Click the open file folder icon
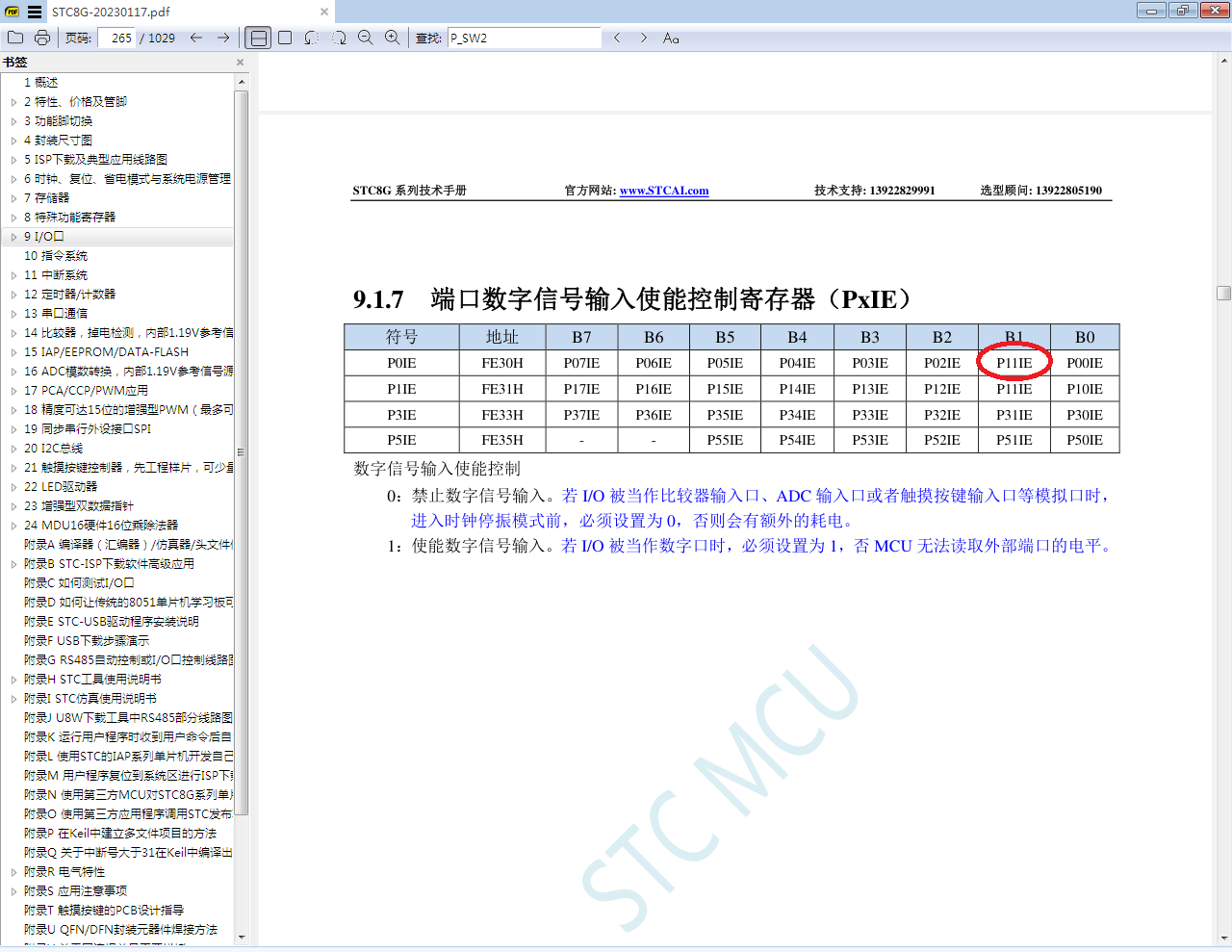 click(15, 38)
